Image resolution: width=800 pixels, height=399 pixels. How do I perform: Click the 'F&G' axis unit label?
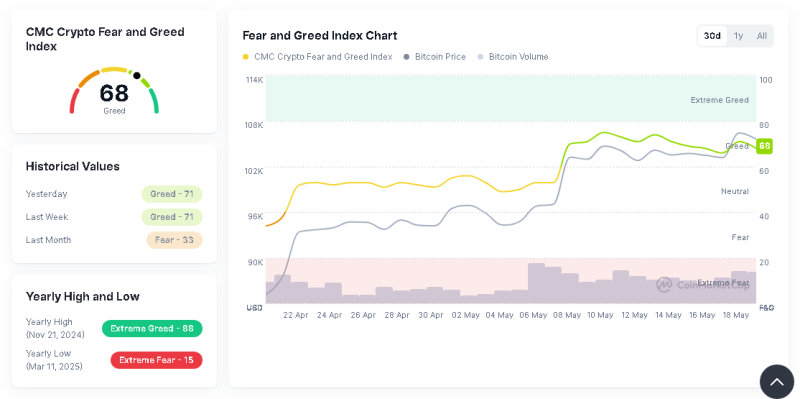pos(766,308)
